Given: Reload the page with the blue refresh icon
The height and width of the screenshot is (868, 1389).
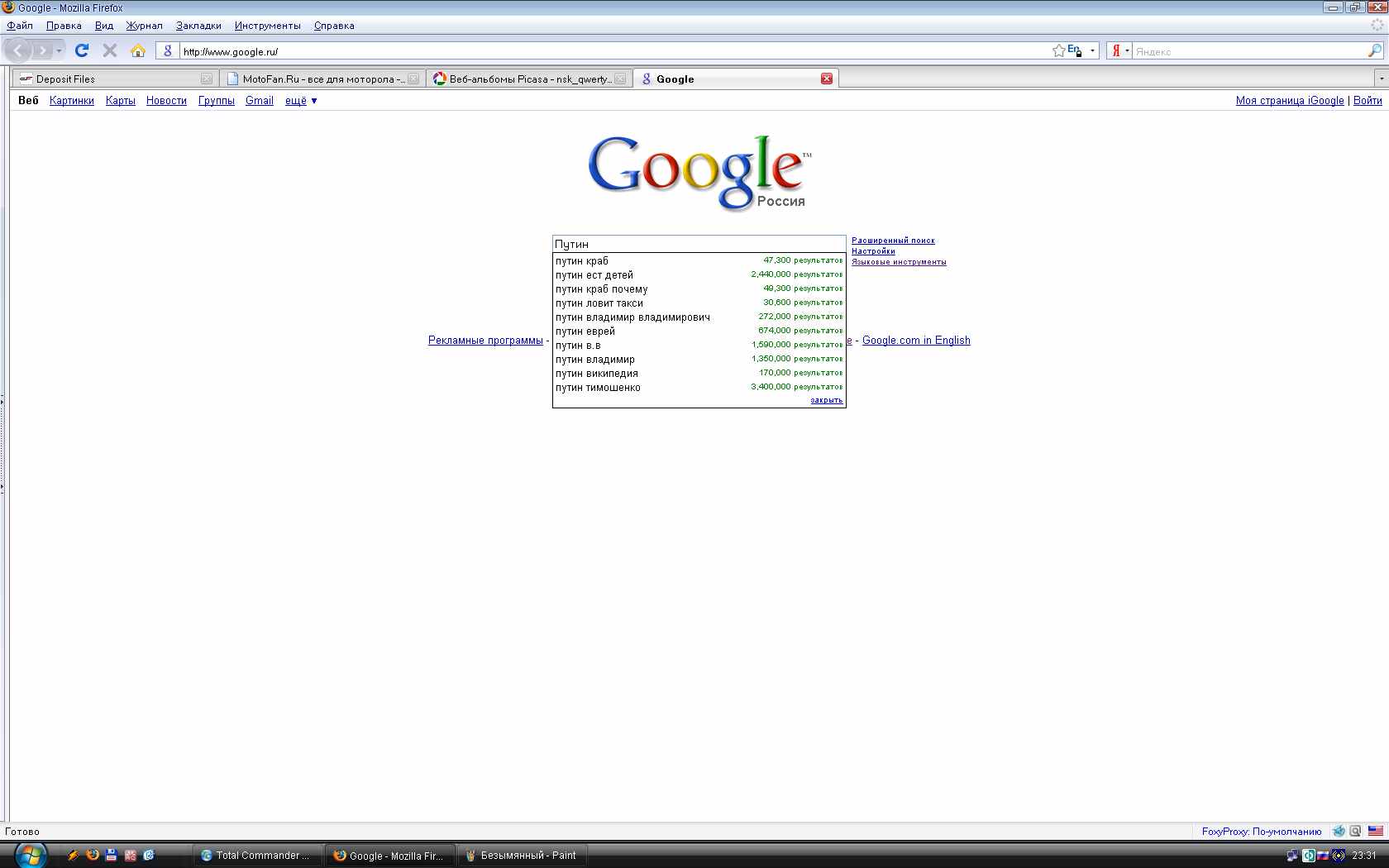Looking at the screenshot, I should coord(82,50).
